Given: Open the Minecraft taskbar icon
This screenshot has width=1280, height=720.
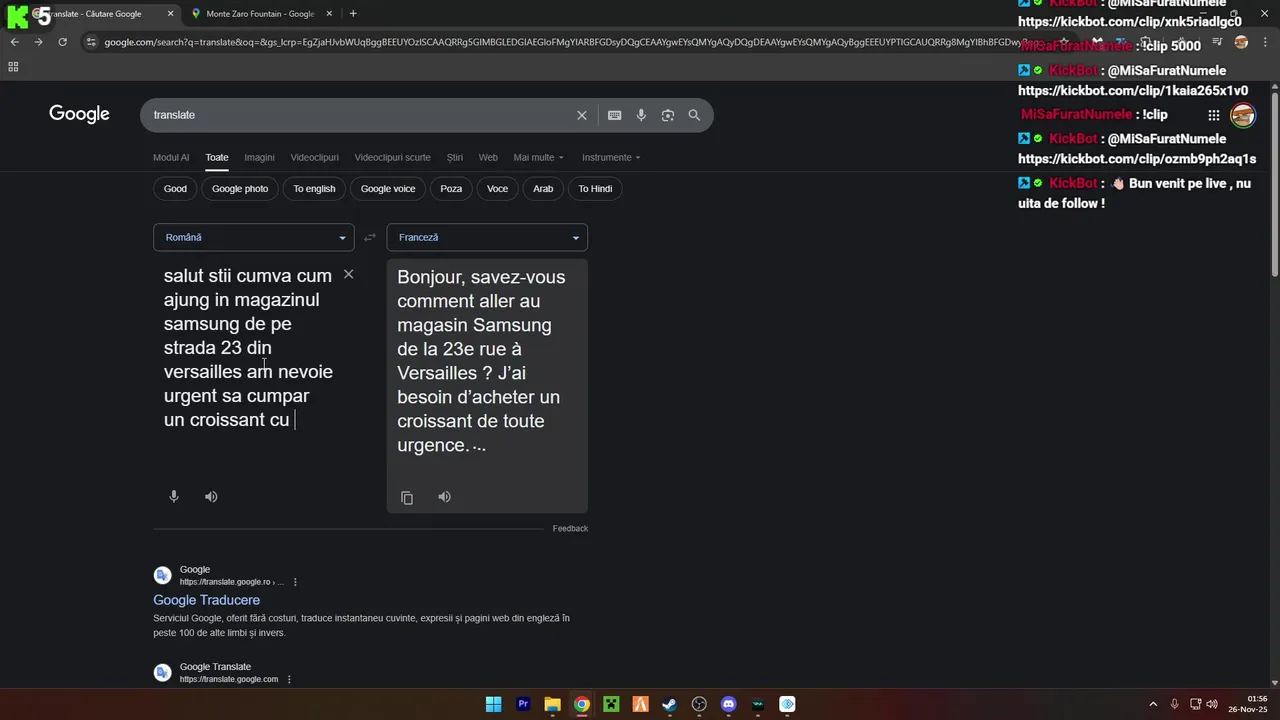Looking at the screenshot, I should coord(611,704).
